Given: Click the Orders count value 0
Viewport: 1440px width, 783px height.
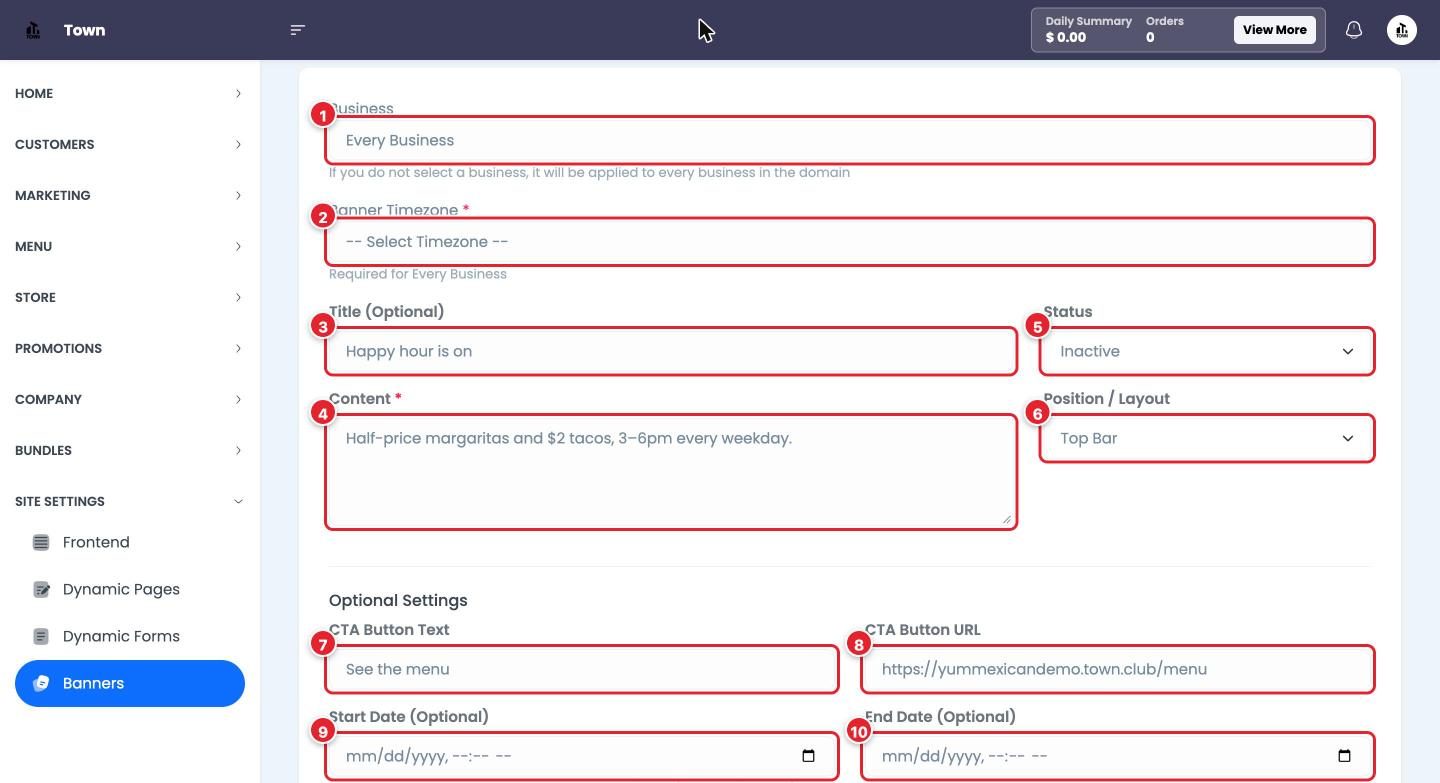Looking at the screenshot, I should [x=1150, y=38].
